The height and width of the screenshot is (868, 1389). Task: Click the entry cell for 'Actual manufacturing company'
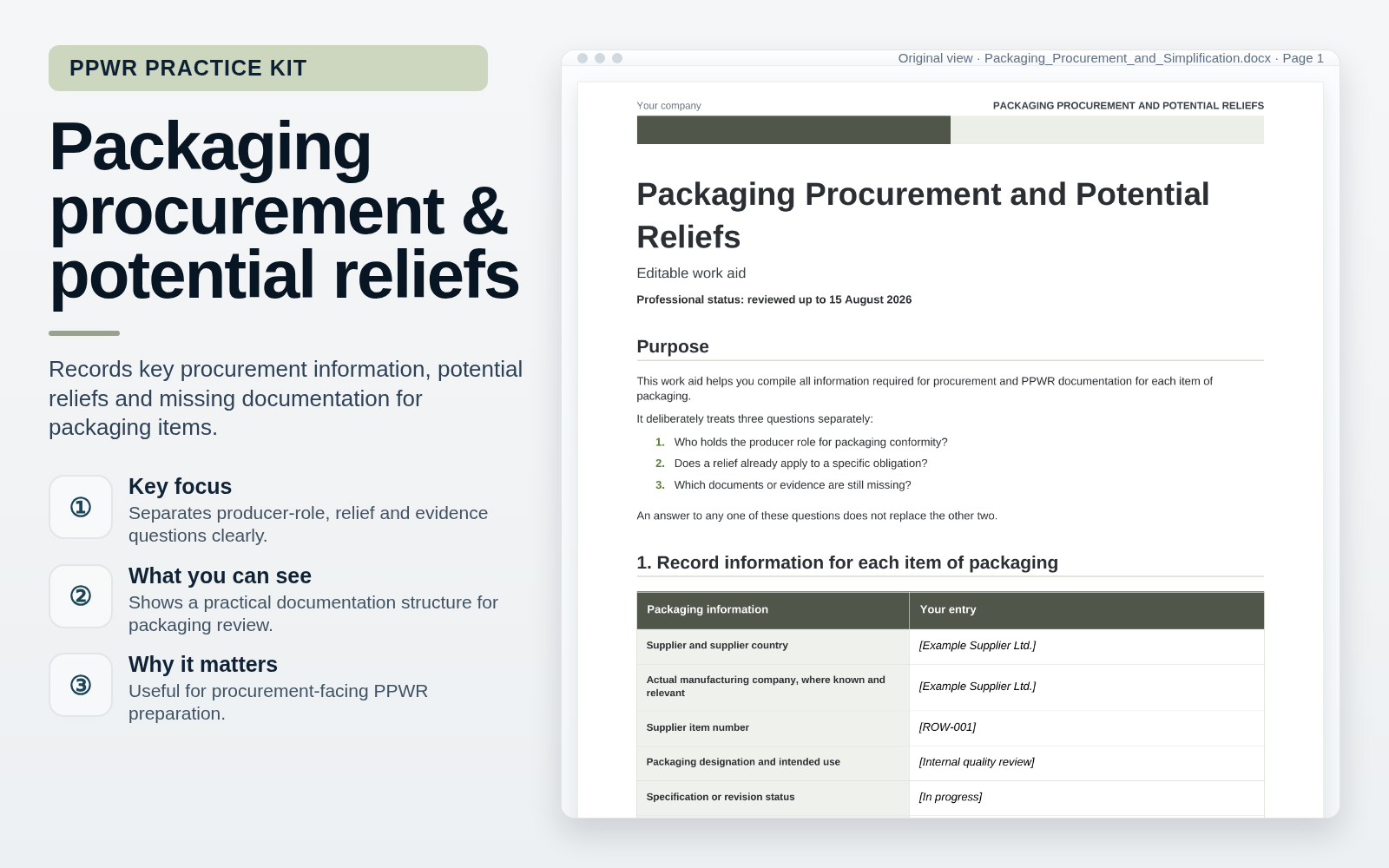tap(1087, 687)
